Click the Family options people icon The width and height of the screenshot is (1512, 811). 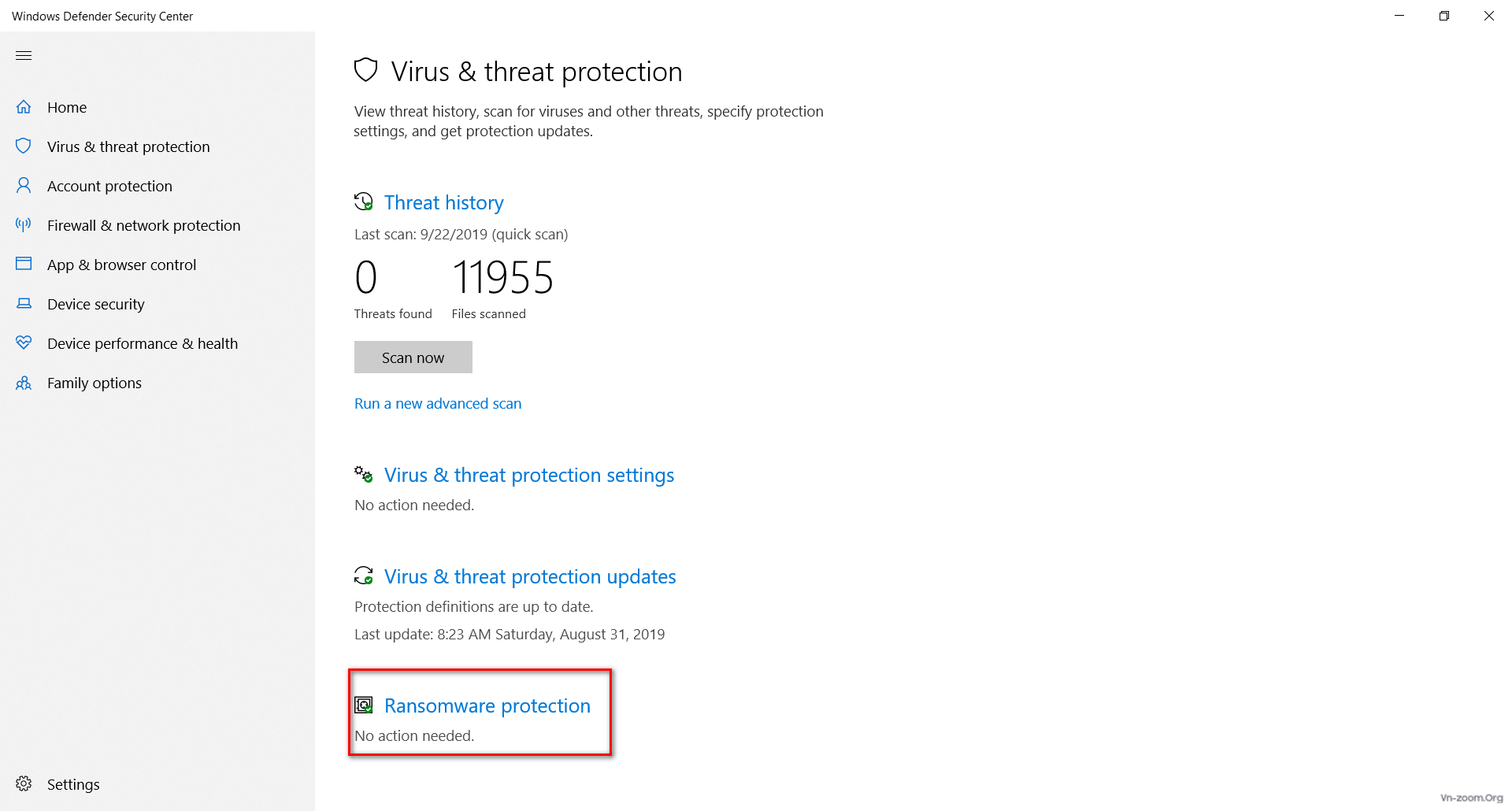pyautogui.click(x=24, y=383)
